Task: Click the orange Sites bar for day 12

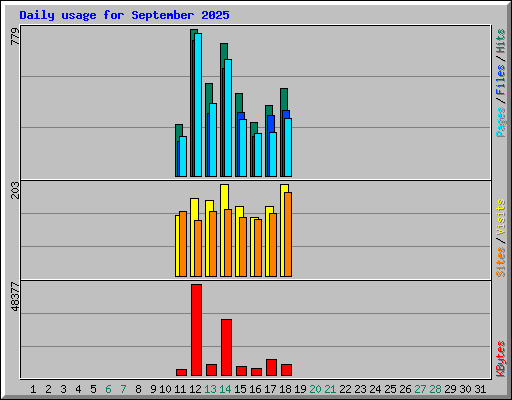Action: click(198, 248)
